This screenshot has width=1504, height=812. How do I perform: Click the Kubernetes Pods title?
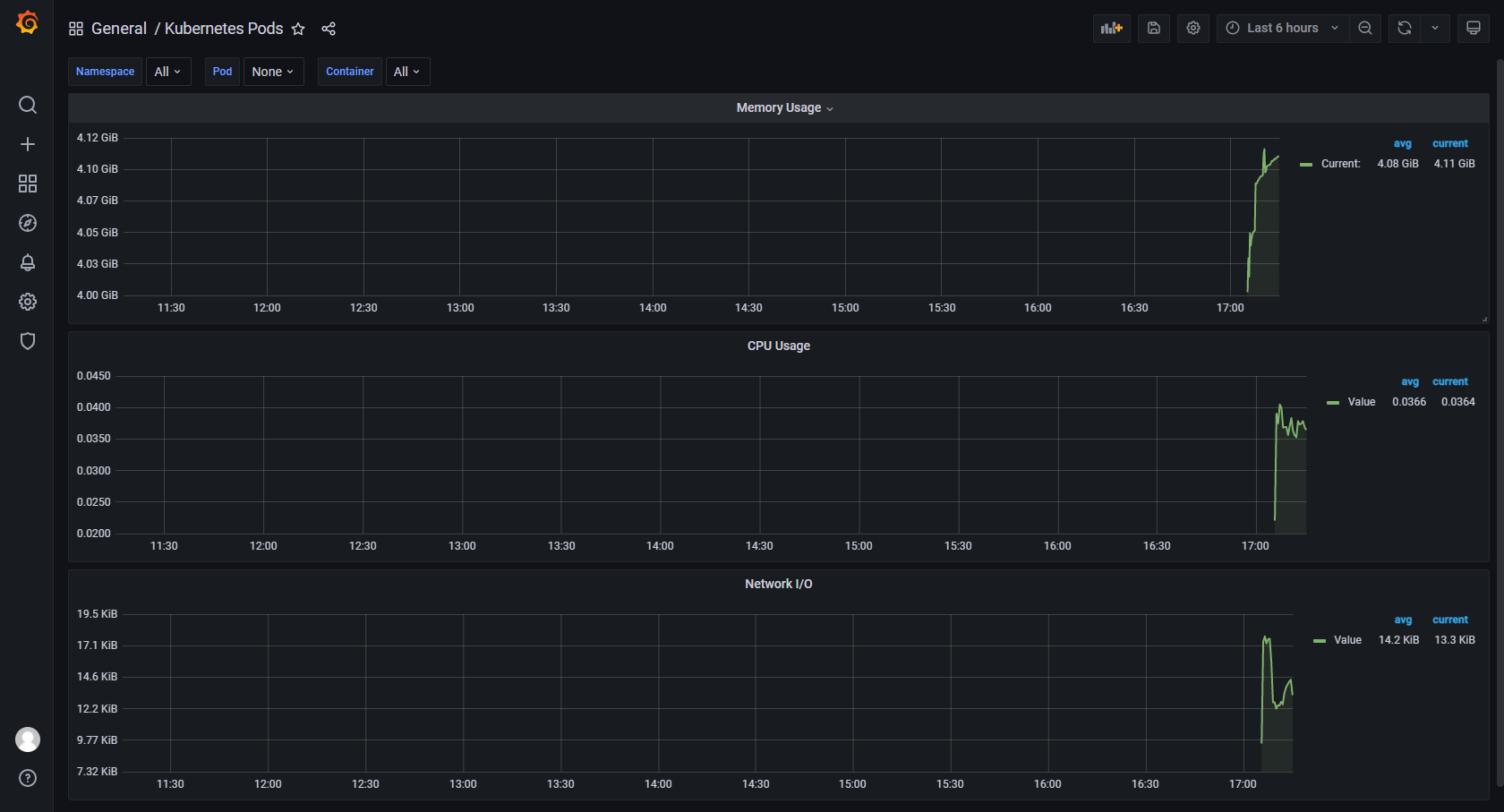[x=224, y=29]
